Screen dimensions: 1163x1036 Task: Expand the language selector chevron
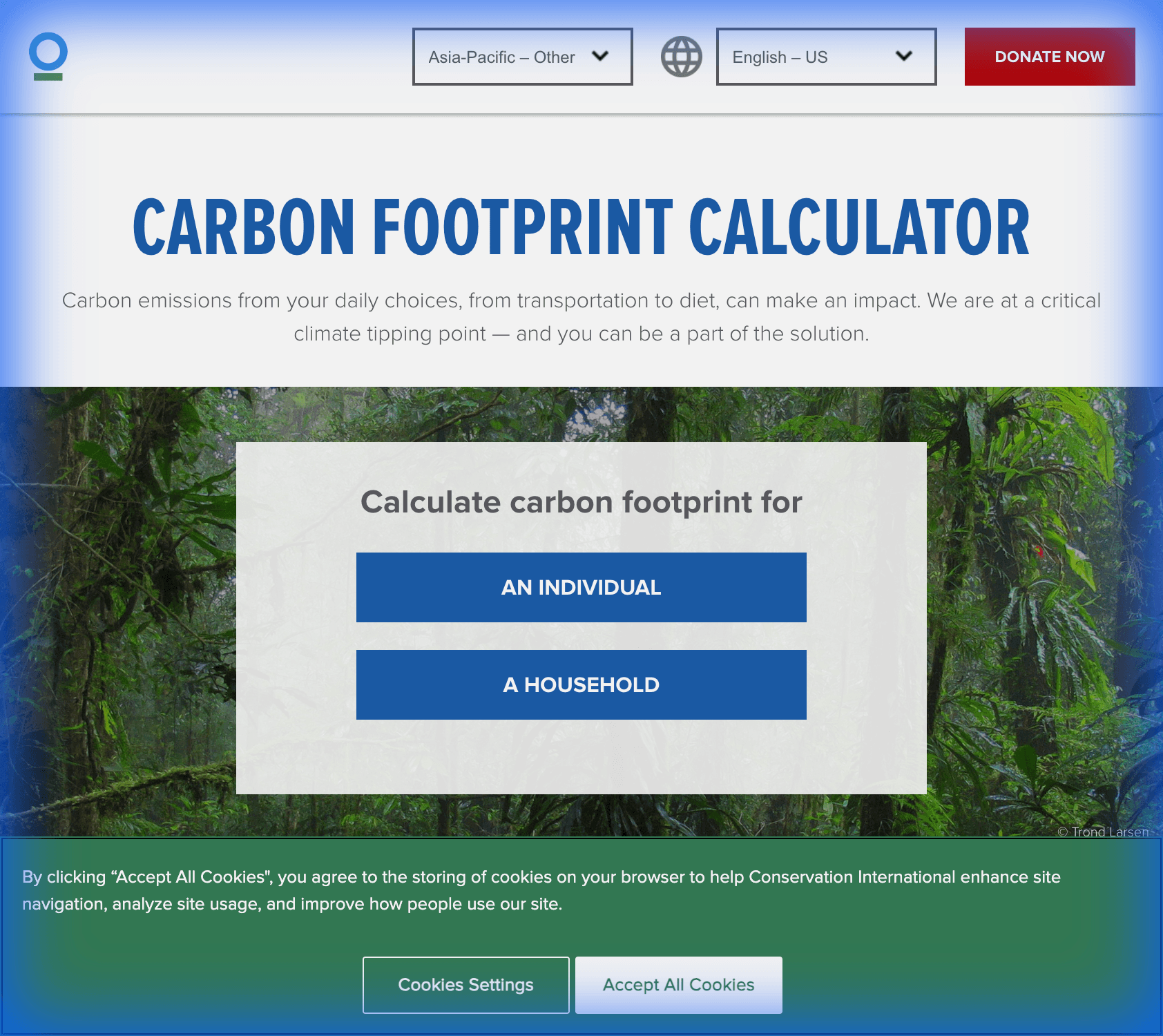click(903, 57)
